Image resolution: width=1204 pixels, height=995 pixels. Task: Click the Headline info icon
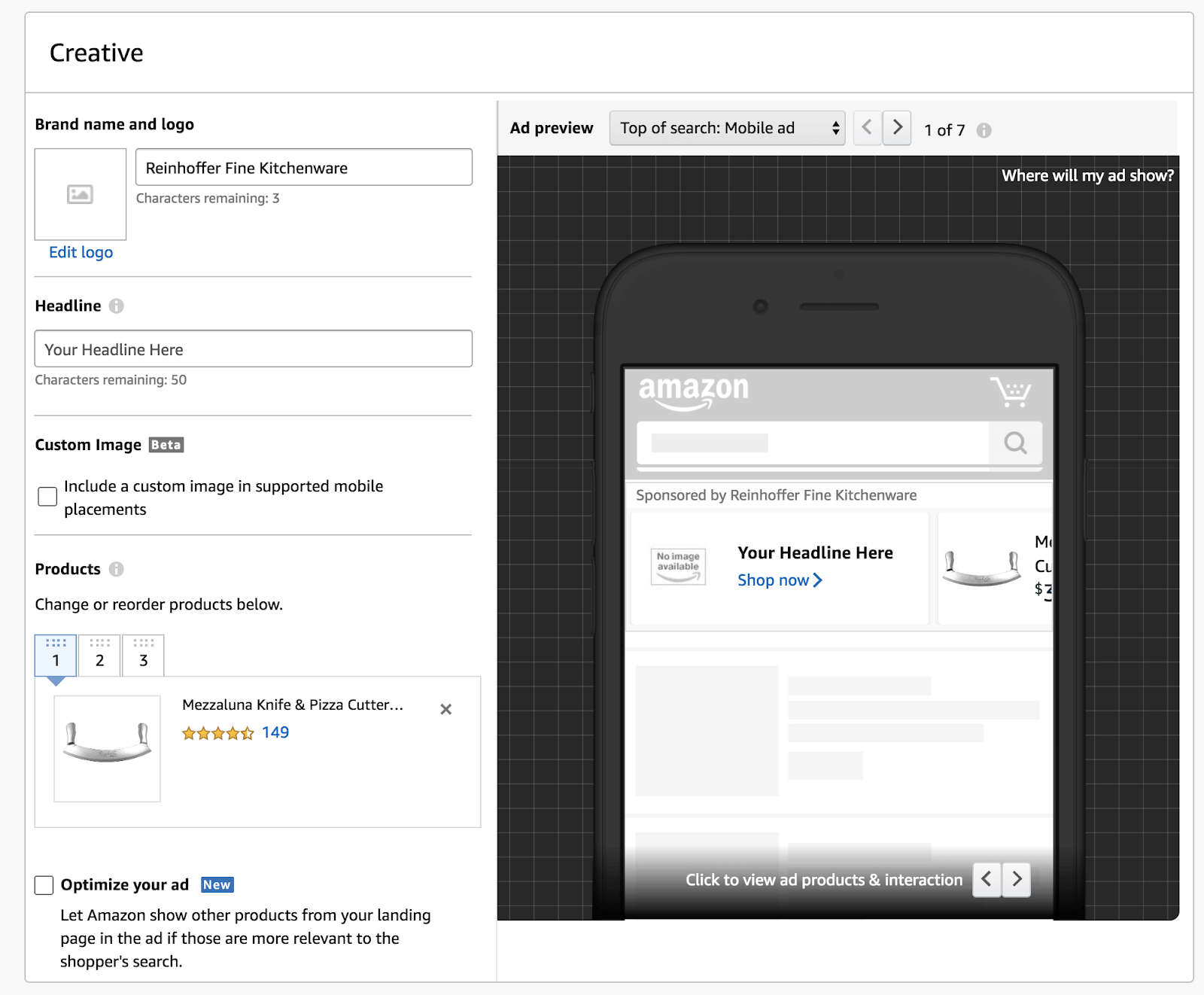point(116,306)
